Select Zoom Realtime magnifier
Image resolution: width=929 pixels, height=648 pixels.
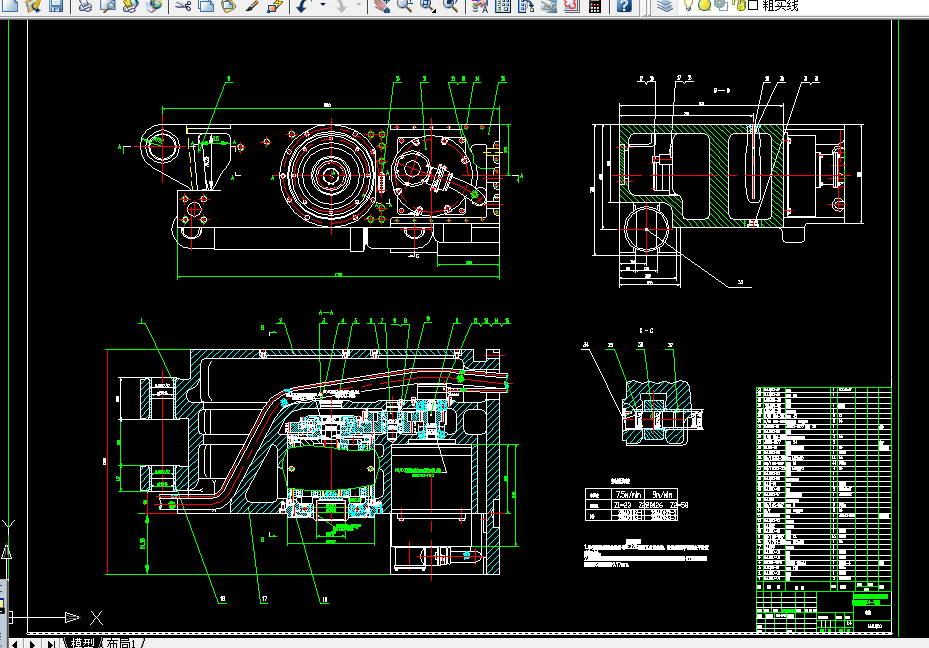[405, 6]
